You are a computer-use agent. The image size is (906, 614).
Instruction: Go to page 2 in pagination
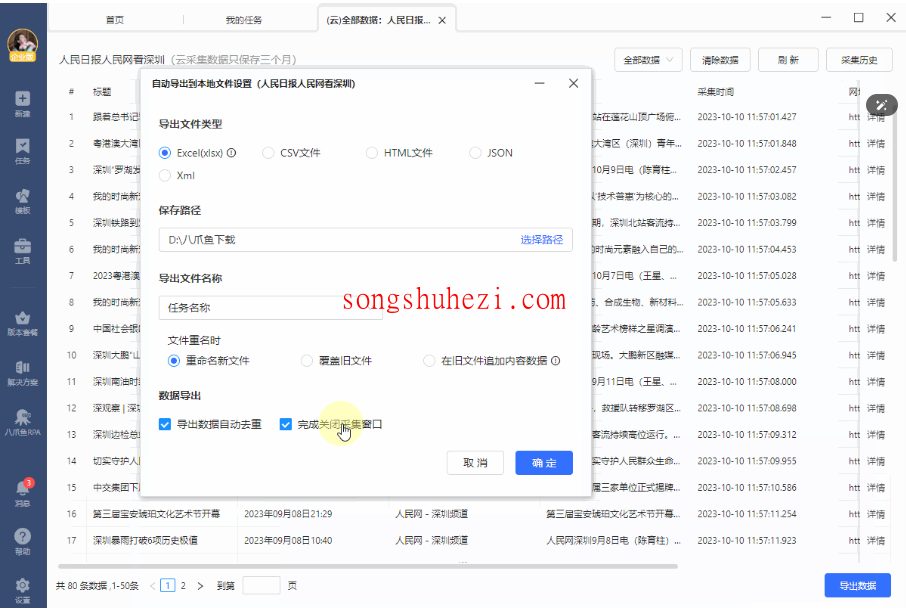(x=183, y=586)
